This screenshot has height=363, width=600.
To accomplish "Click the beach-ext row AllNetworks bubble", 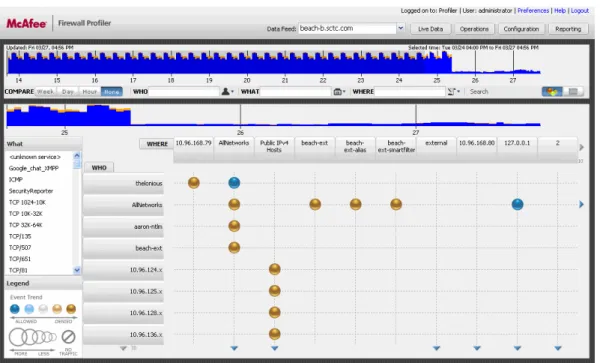I will click(234, 248).
